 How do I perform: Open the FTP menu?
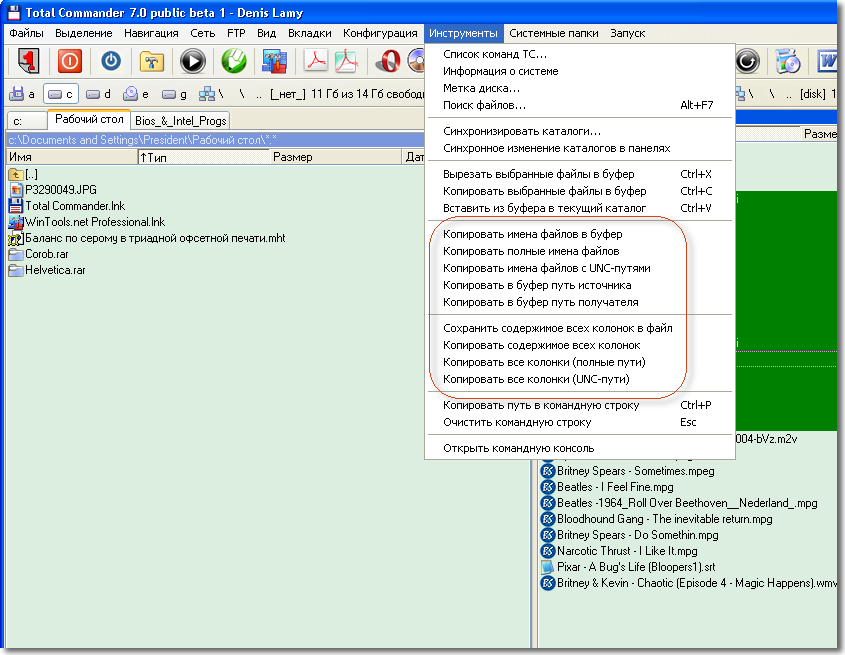coord(236,33)
